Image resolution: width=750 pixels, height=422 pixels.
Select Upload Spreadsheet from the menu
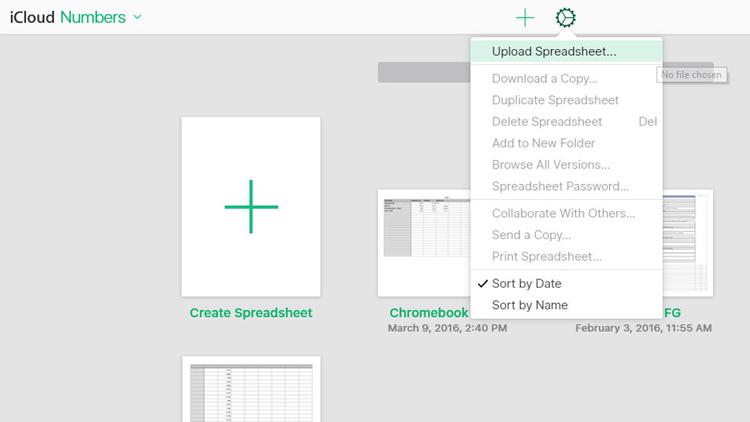click(554, 51)
